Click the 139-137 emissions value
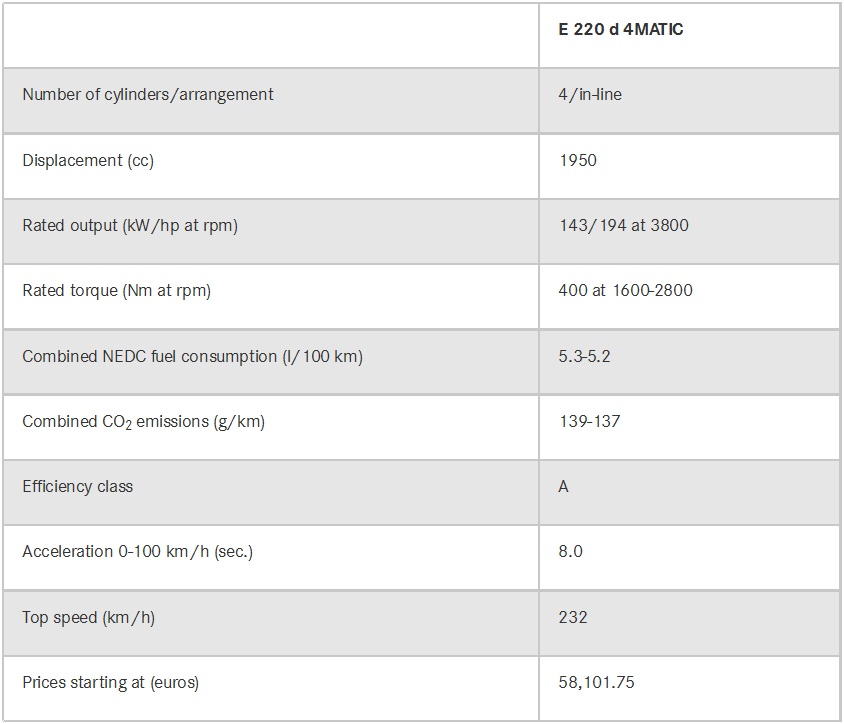Image resolution: width=844 pixels, height=724 pixels. point(590,422)
